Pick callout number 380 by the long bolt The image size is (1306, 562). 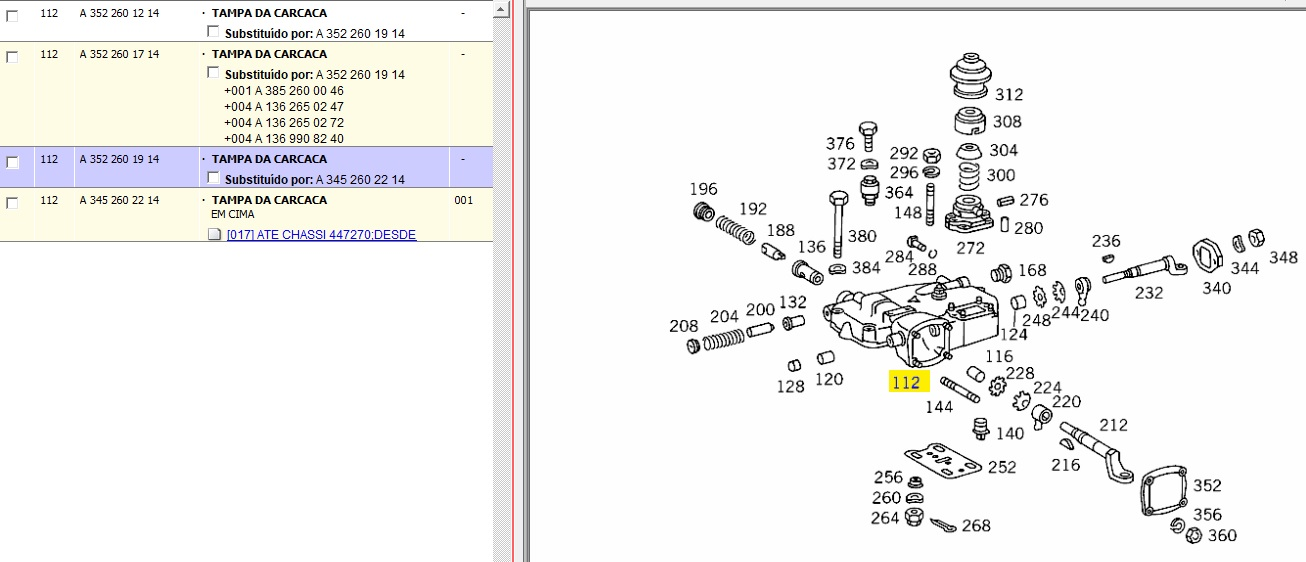pyautogui.click(x=861, y=237)
